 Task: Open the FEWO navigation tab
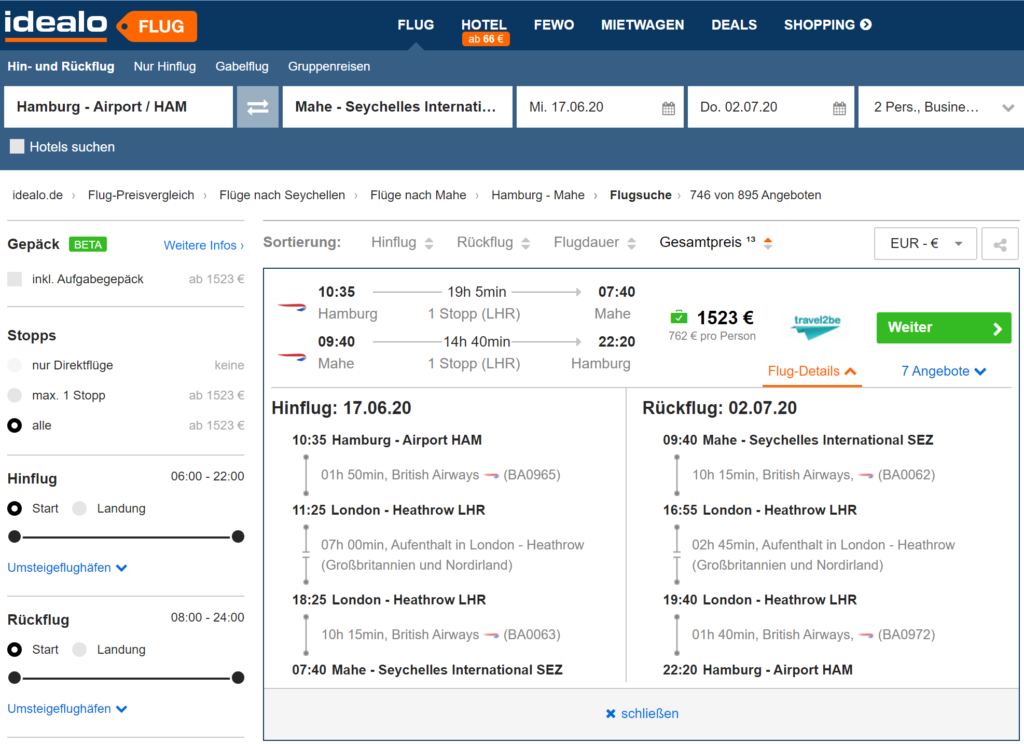pos(554,25)
